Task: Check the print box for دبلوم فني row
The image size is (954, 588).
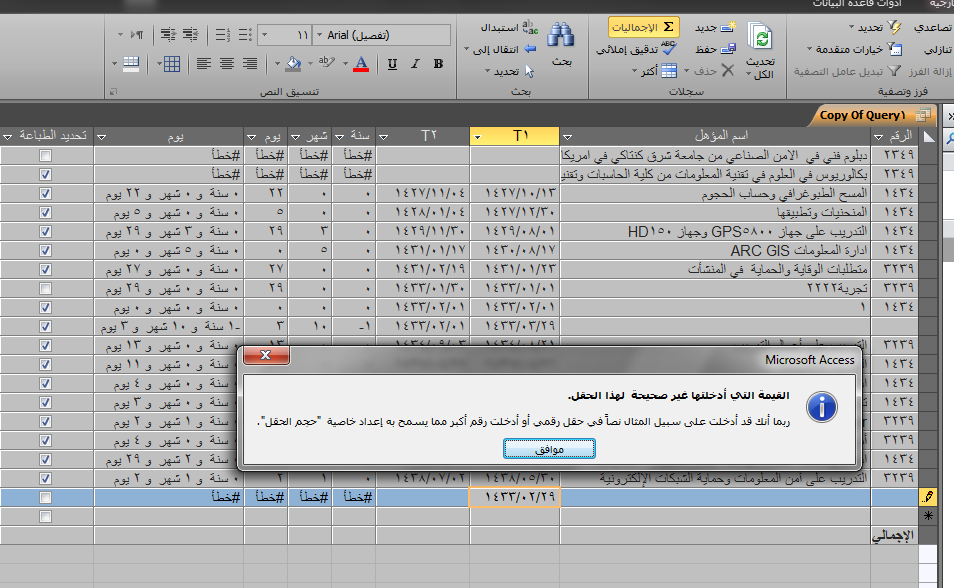Action: [x=45, y=156]
